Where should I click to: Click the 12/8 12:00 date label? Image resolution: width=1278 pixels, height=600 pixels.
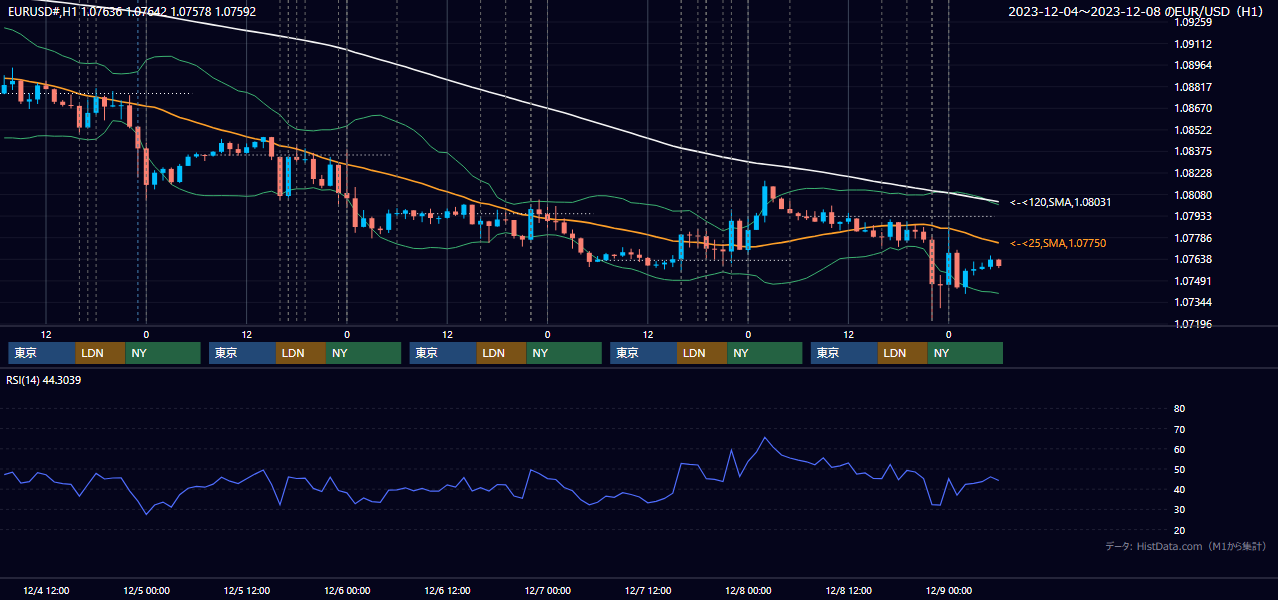click(x=848, y=591)
